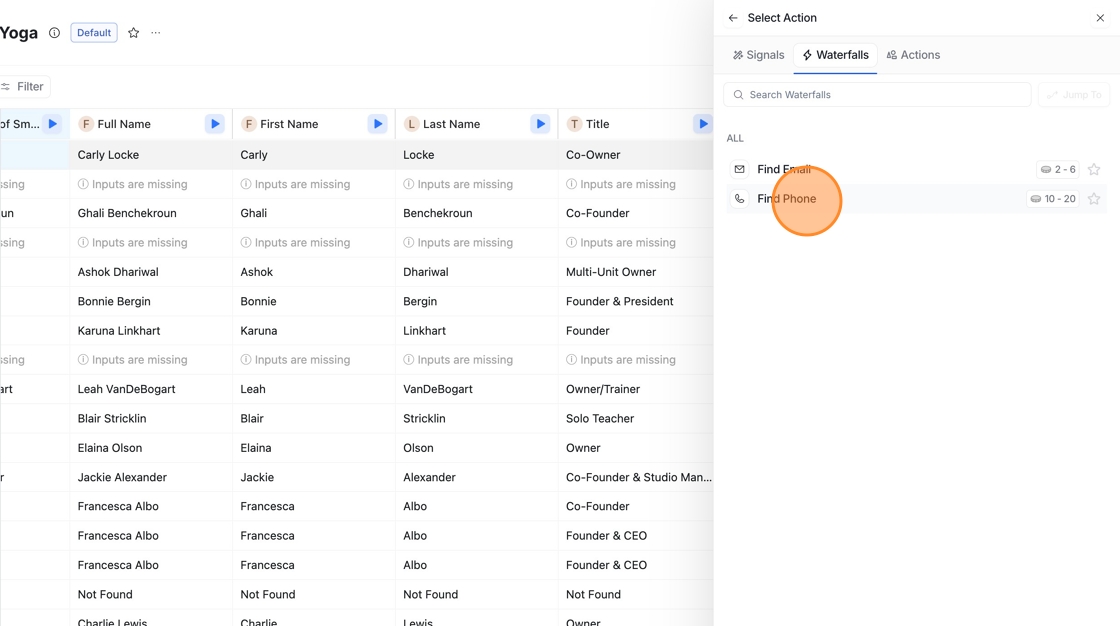The width and height of the screenshot is (1120, 626).
Task: Click the 2 - 6 credits badge
Action: pos(1058,169)
